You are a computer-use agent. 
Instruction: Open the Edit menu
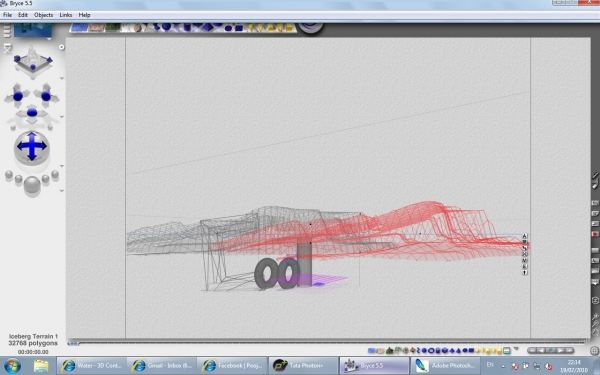click(x=23, y=15)
